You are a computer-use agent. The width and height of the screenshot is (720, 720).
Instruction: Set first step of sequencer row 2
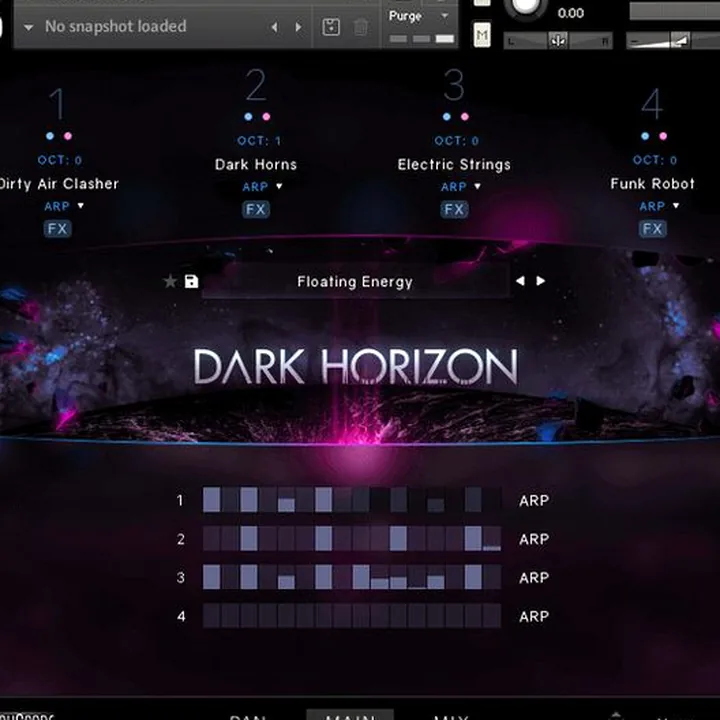click(x=212, y=538)
